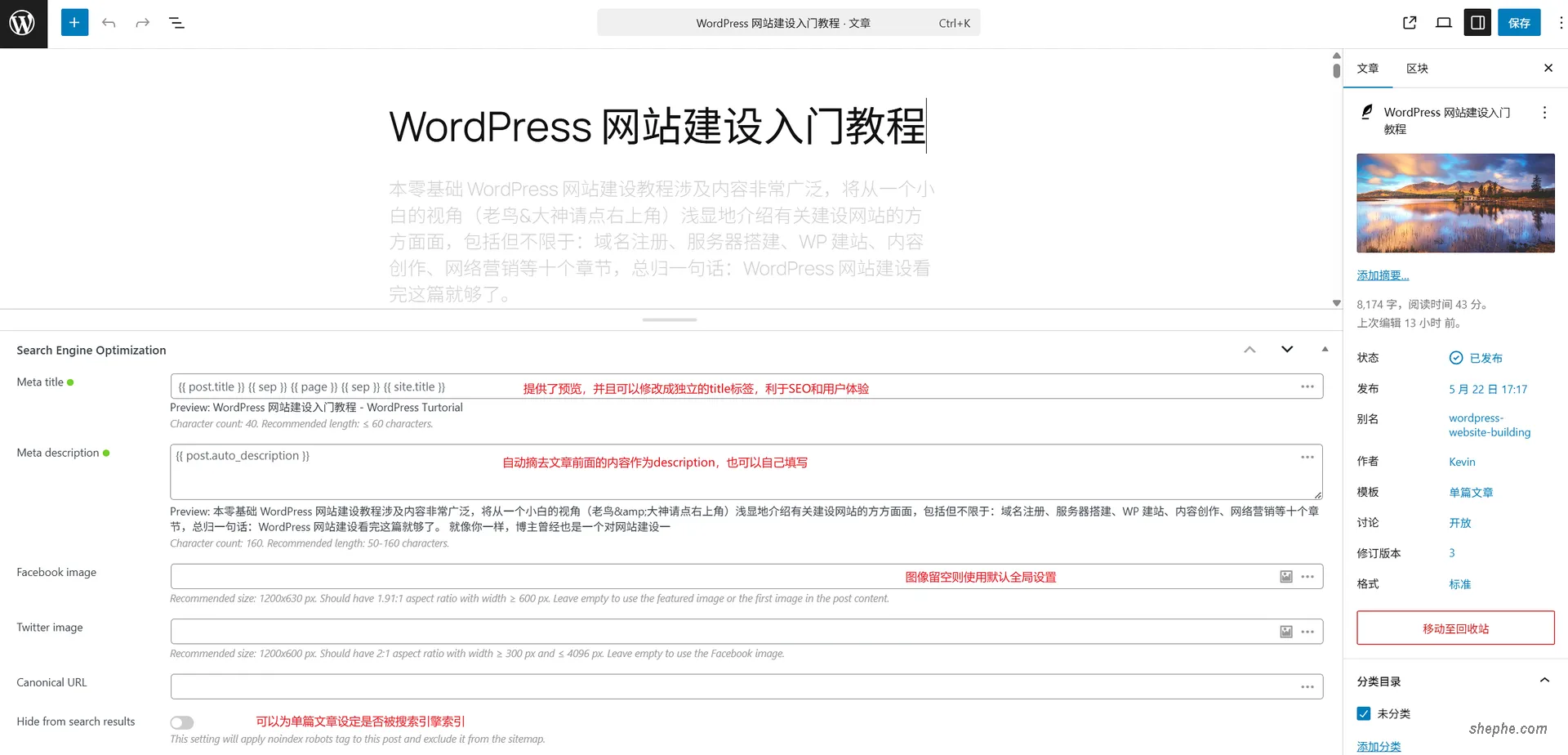The image size is (1568, 755).
Task: Open the document overview list
Action: pyautogui.click(x=176, y=22)
